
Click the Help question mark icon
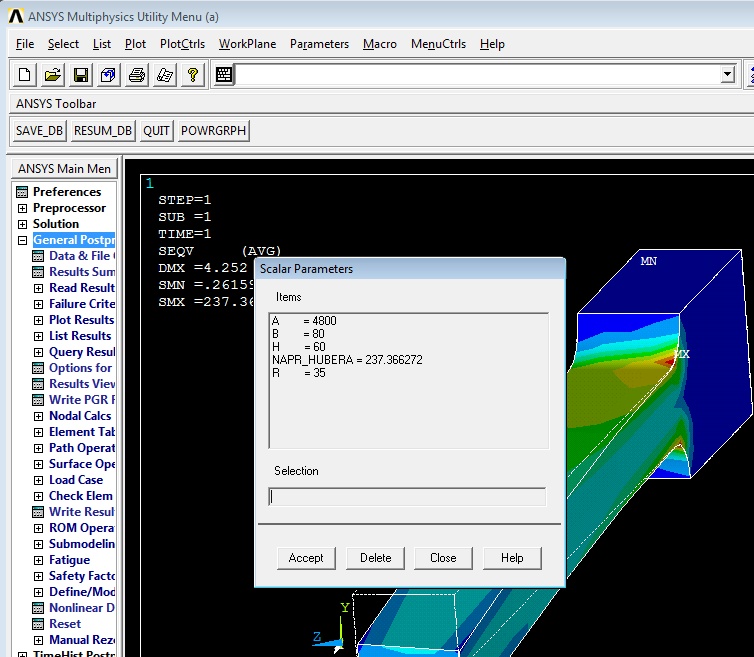[193, 75]
